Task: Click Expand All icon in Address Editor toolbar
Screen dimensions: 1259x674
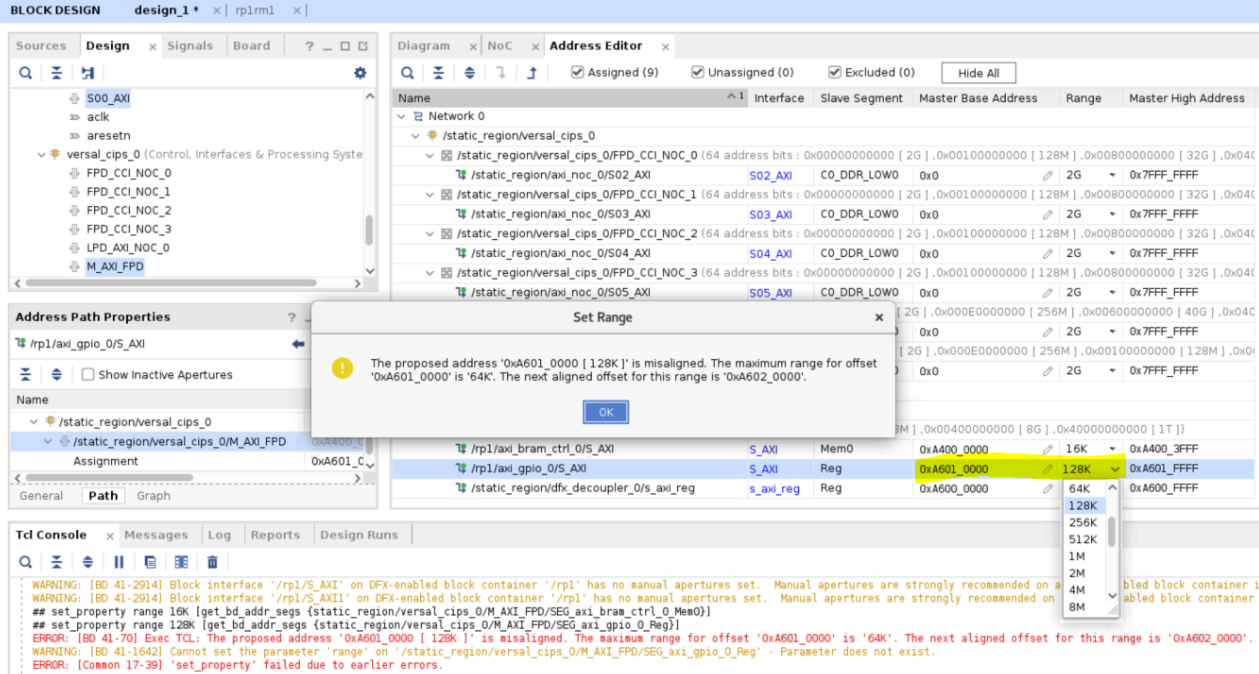Action: (470, 73)
